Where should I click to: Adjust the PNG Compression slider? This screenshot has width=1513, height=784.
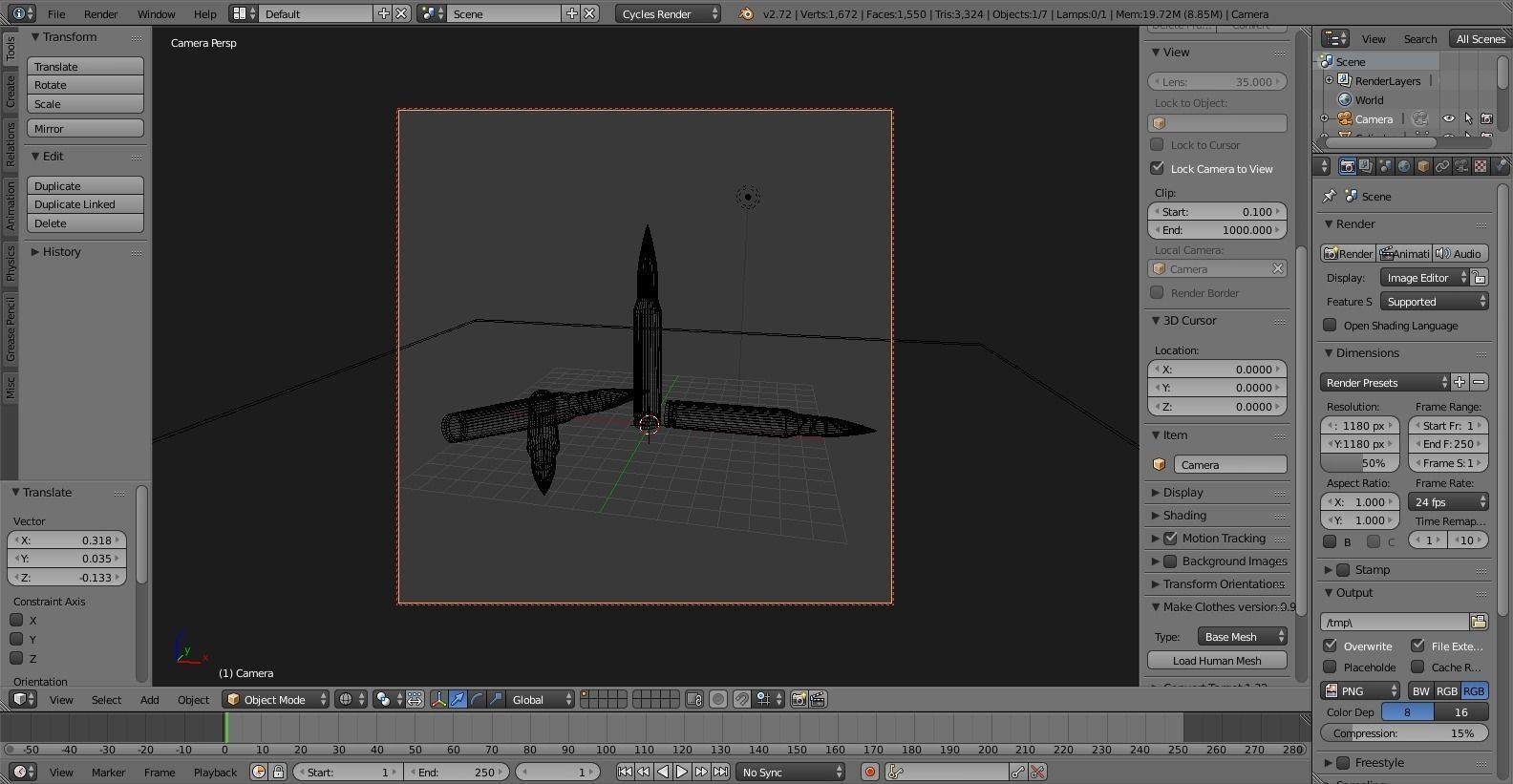(x=1404, y=732)
